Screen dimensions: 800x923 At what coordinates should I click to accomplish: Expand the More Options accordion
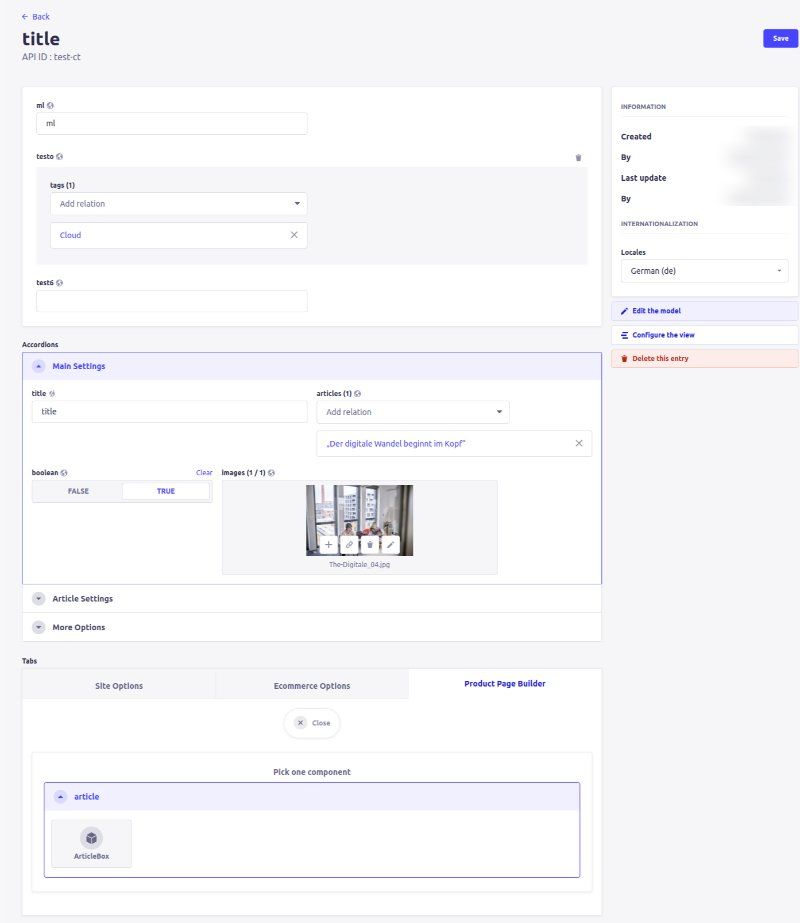[x=311, y=627]
